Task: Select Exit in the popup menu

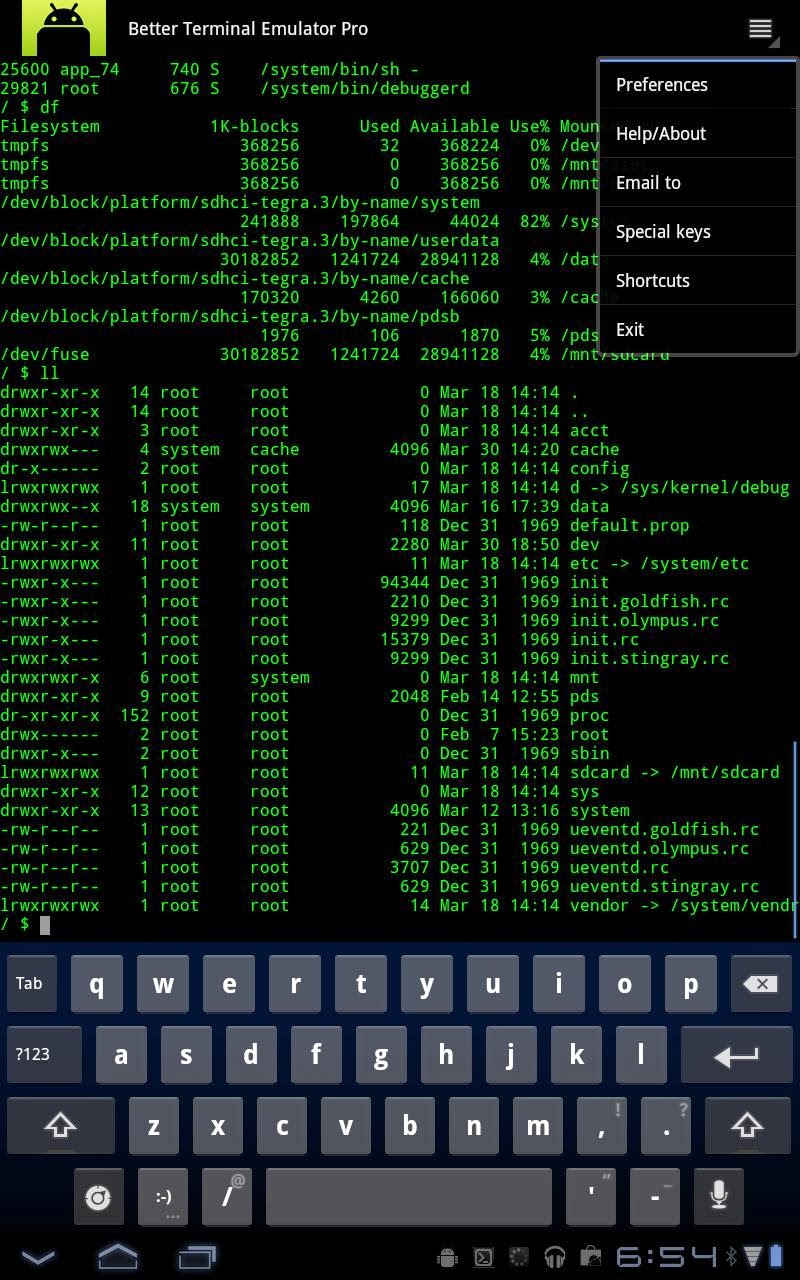Action: 697,330
